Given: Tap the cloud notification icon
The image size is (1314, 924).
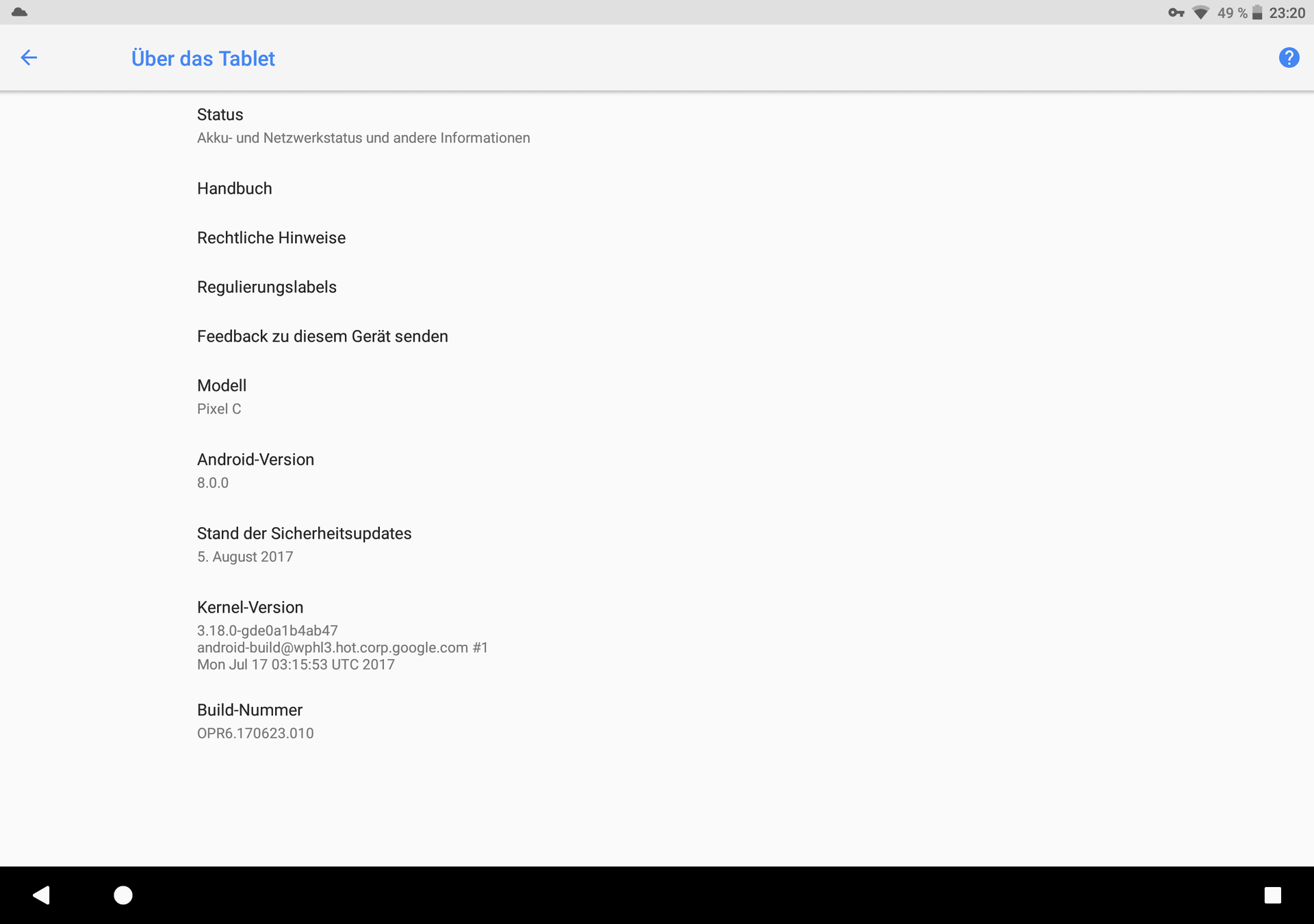Looking at the screenshot, I should [x=20, y=12].
